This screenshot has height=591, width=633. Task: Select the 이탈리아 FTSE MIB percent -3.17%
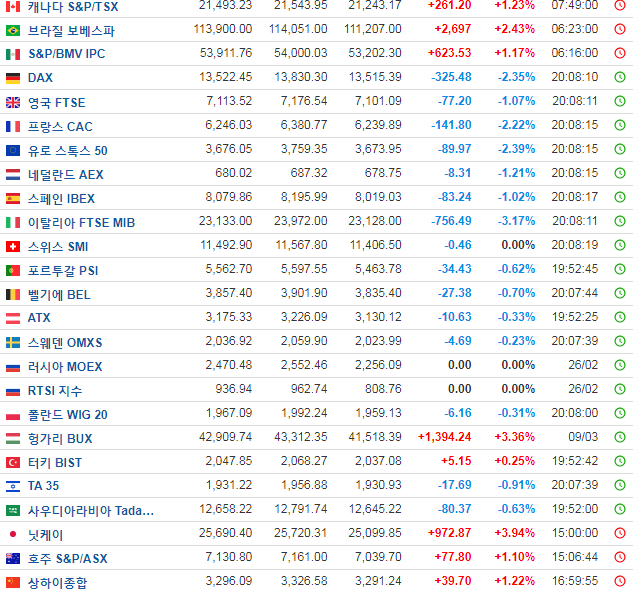516,221
